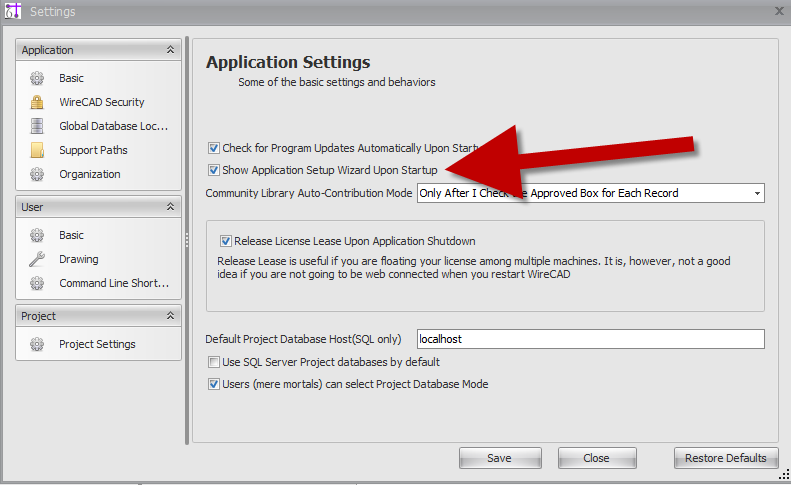Click the database icon for Global Database Location
Screen dimensions: 791x485
(37, 126)
